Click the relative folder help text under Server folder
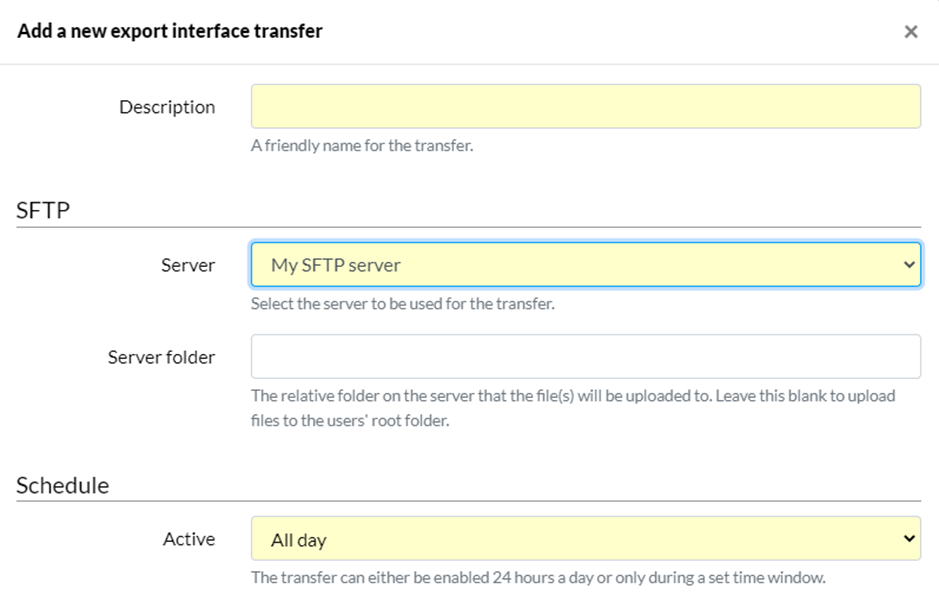Screen dimensions: 939x602 [573, 408]
